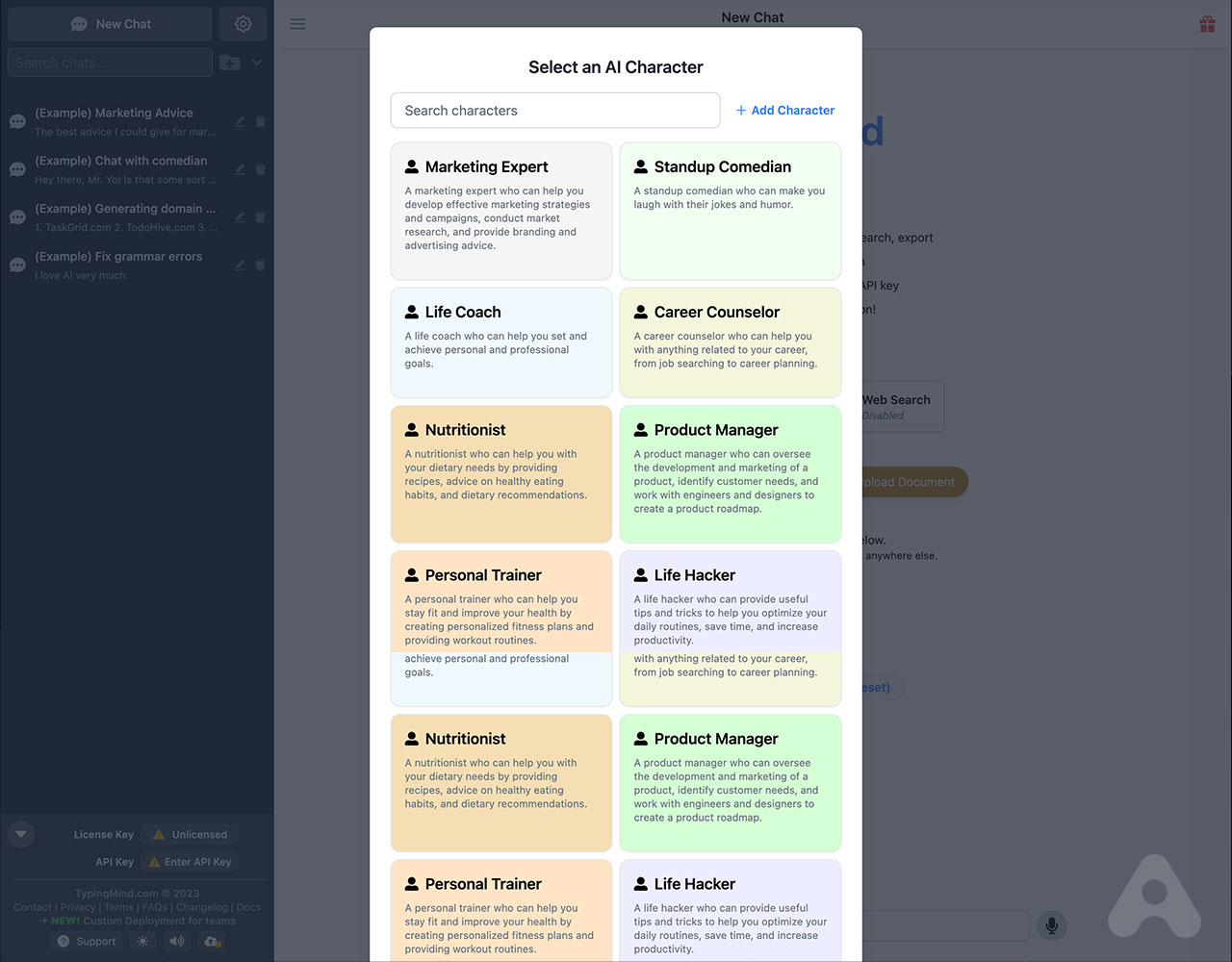Choose the Standup Comedian character
Viewport: 1232px width, 962px height.
pyautogui.click(x=730, y=211)
